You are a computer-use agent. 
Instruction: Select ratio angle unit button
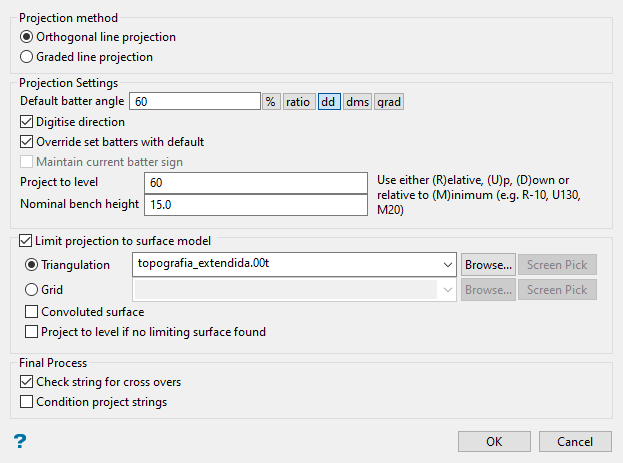click(x=298, y=102)
